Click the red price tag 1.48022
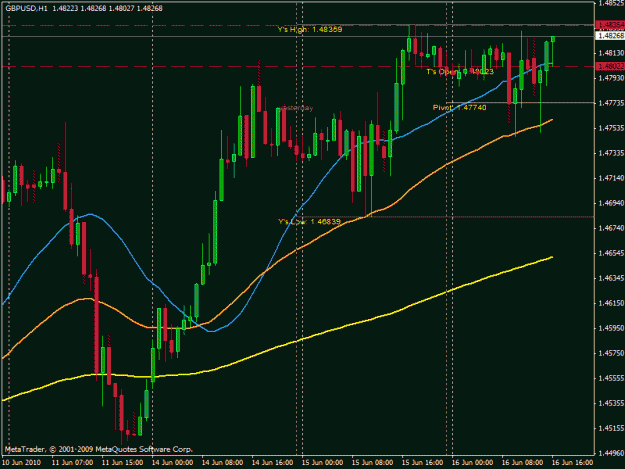Viewport: 625px width, 469px height. [610, 66]
